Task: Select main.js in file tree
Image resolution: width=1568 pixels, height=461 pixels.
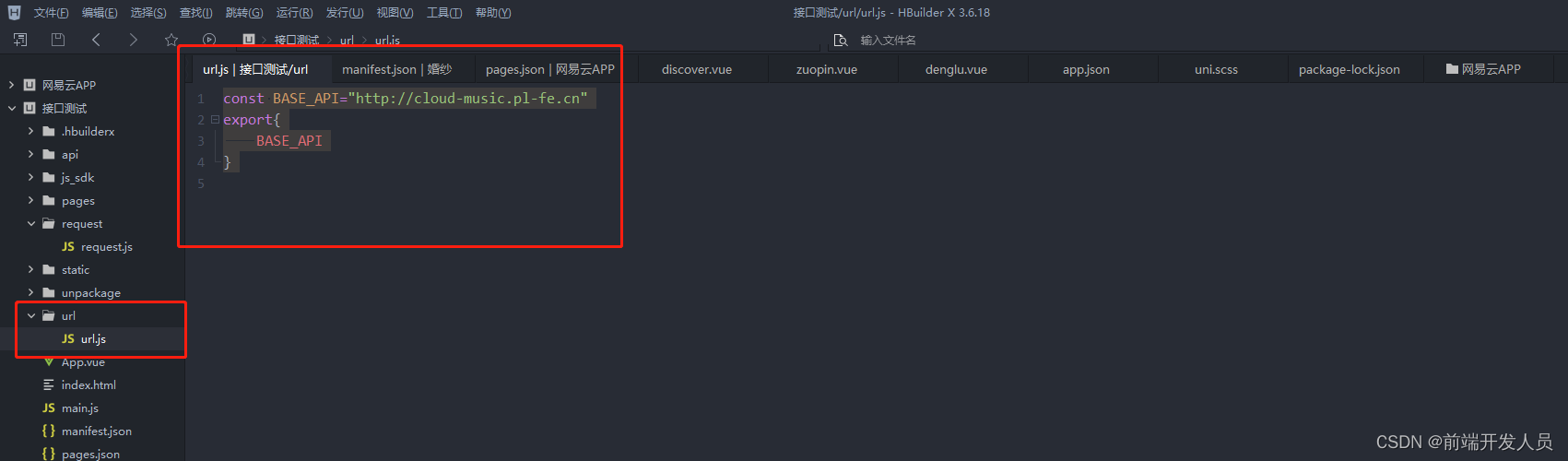Action: click(x=80, y=408)
